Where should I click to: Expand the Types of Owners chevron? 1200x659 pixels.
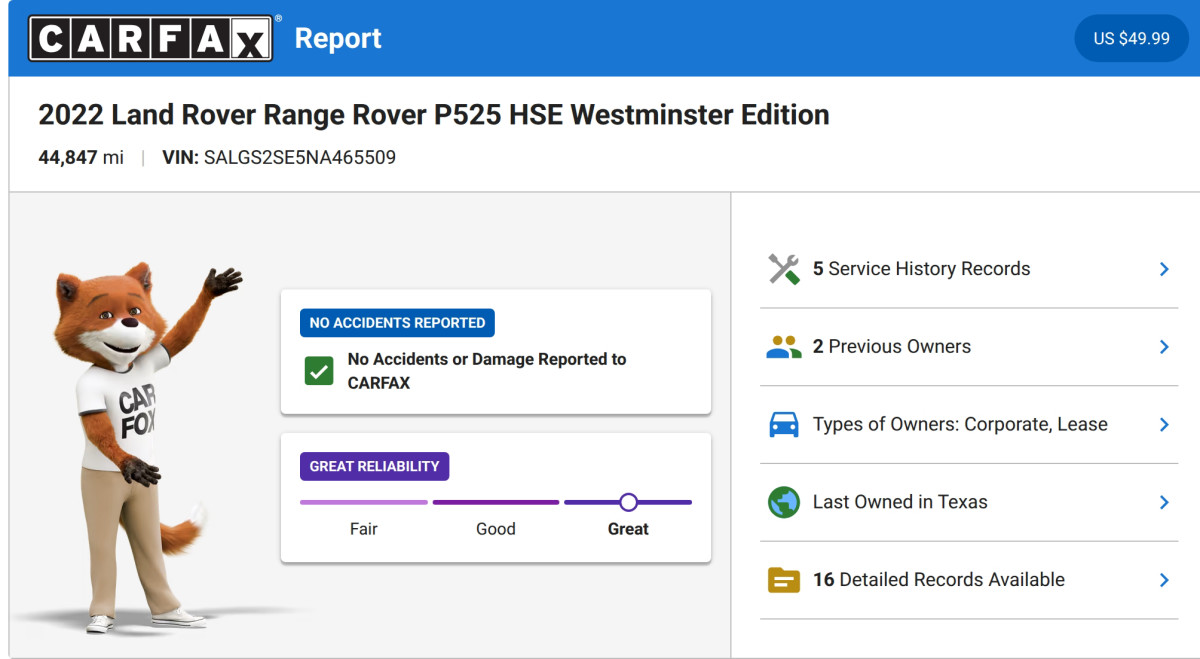1164,424
